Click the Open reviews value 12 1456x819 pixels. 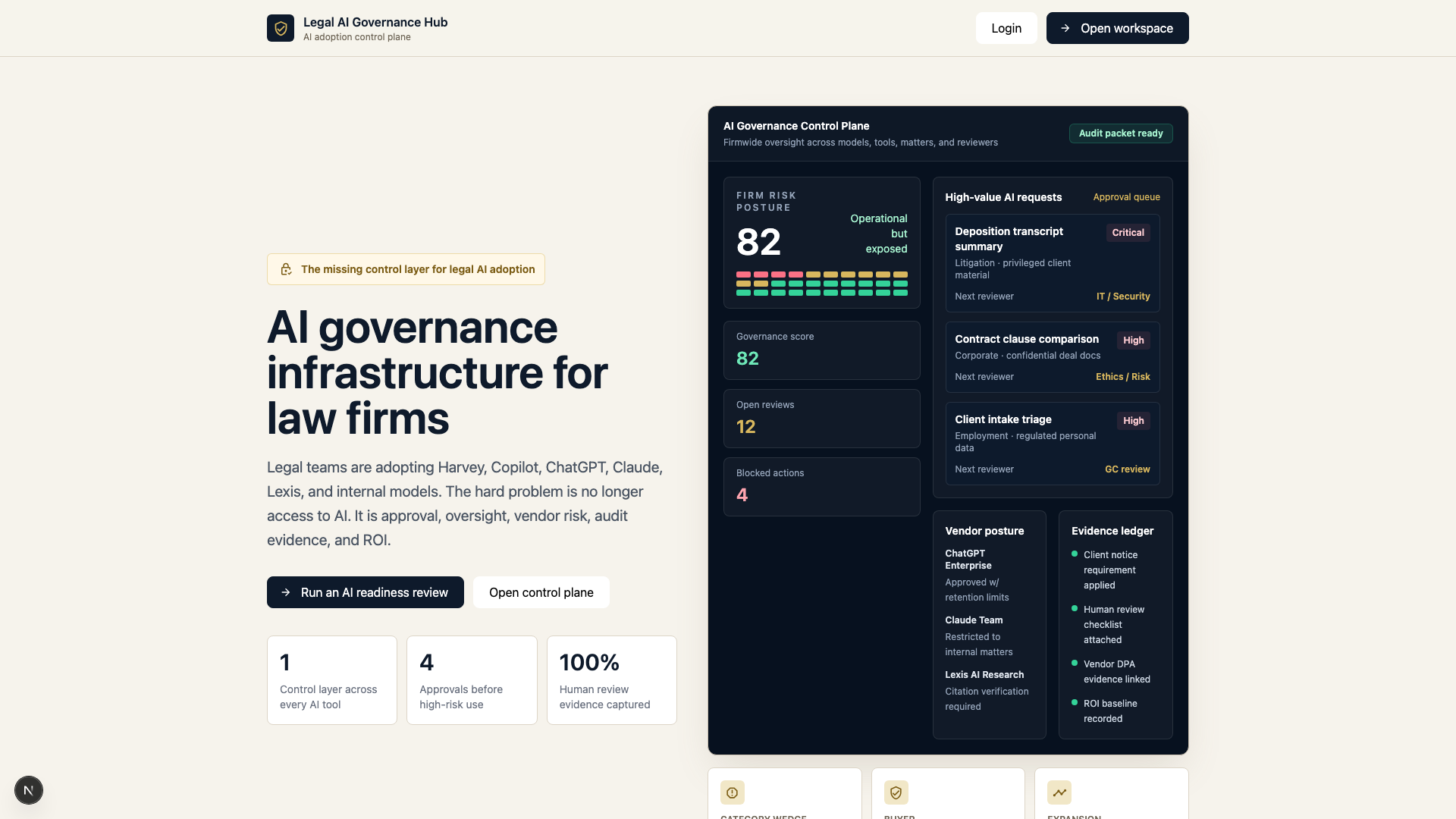pyautogui.click(x=746, y=427)
